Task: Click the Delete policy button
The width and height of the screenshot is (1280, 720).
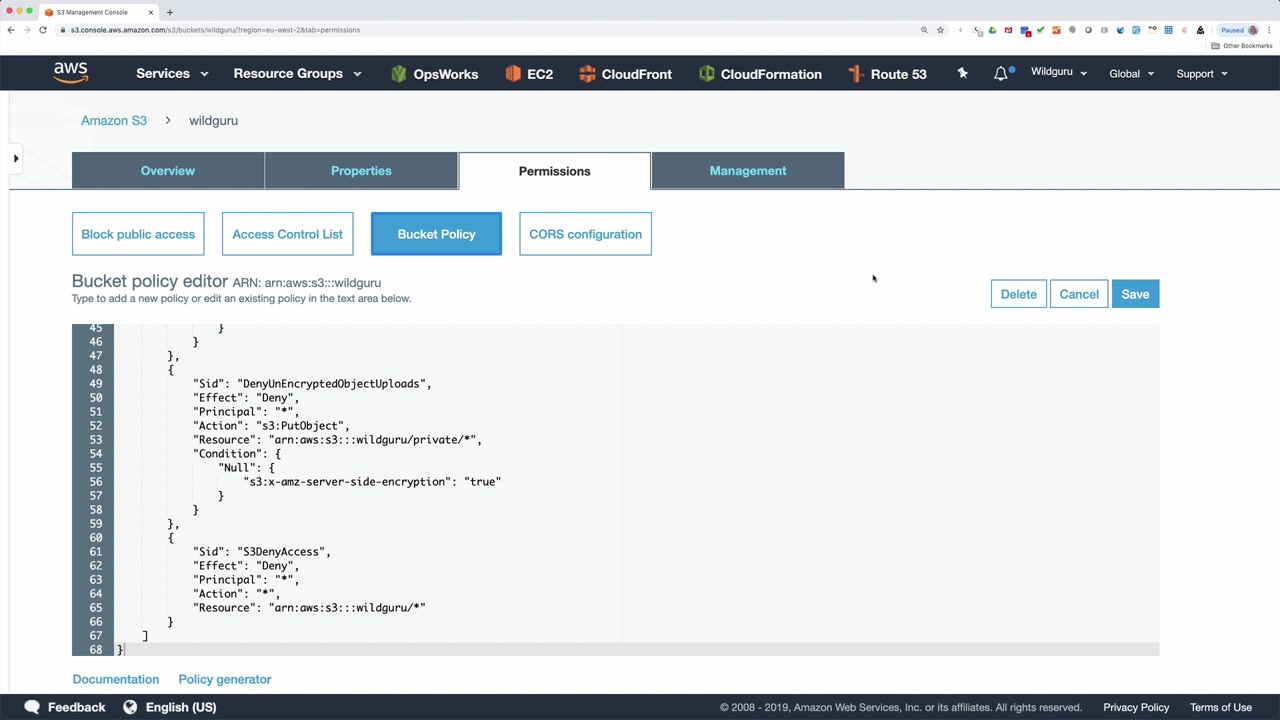Action: (x=1018, y=294)
